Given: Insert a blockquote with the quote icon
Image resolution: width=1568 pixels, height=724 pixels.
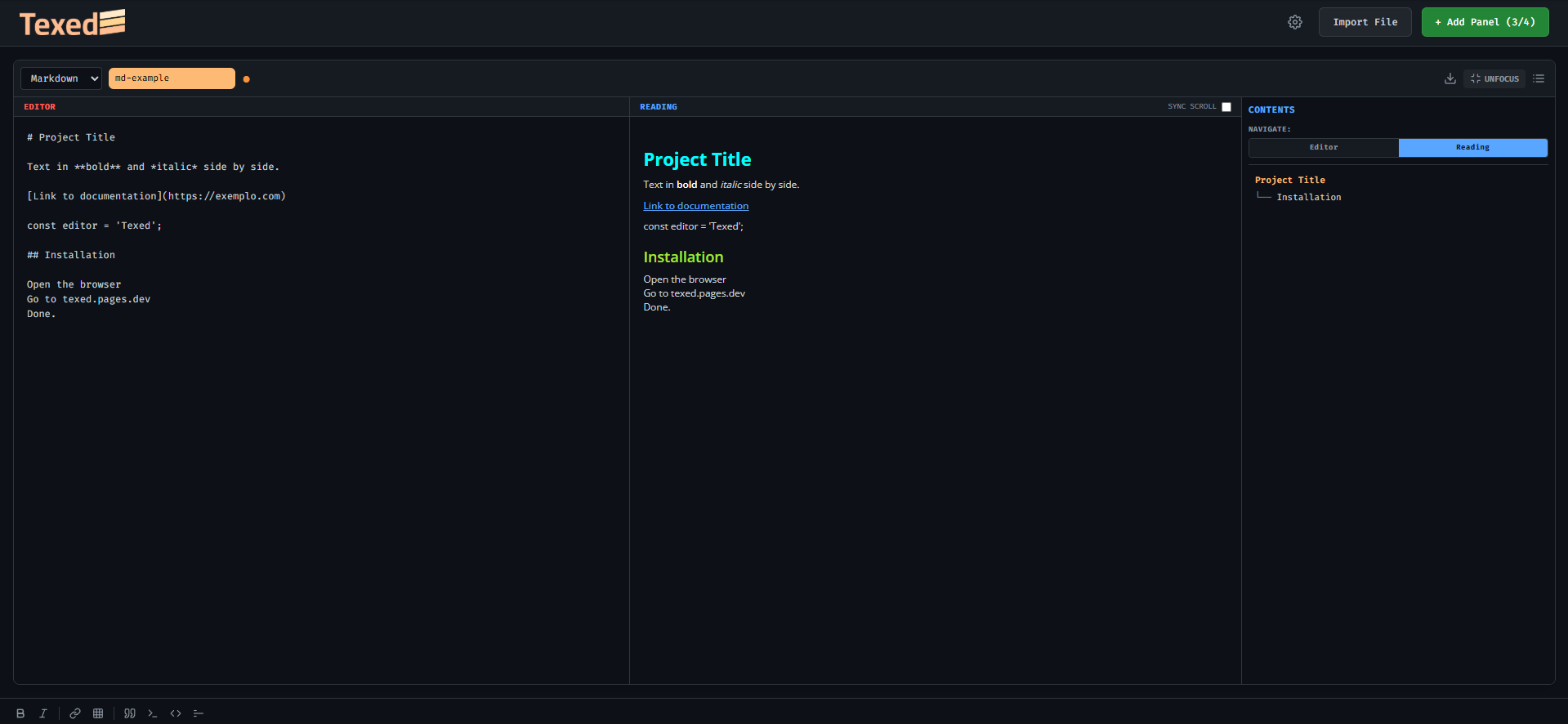Looking at the screenshot, I should (130, 713).
